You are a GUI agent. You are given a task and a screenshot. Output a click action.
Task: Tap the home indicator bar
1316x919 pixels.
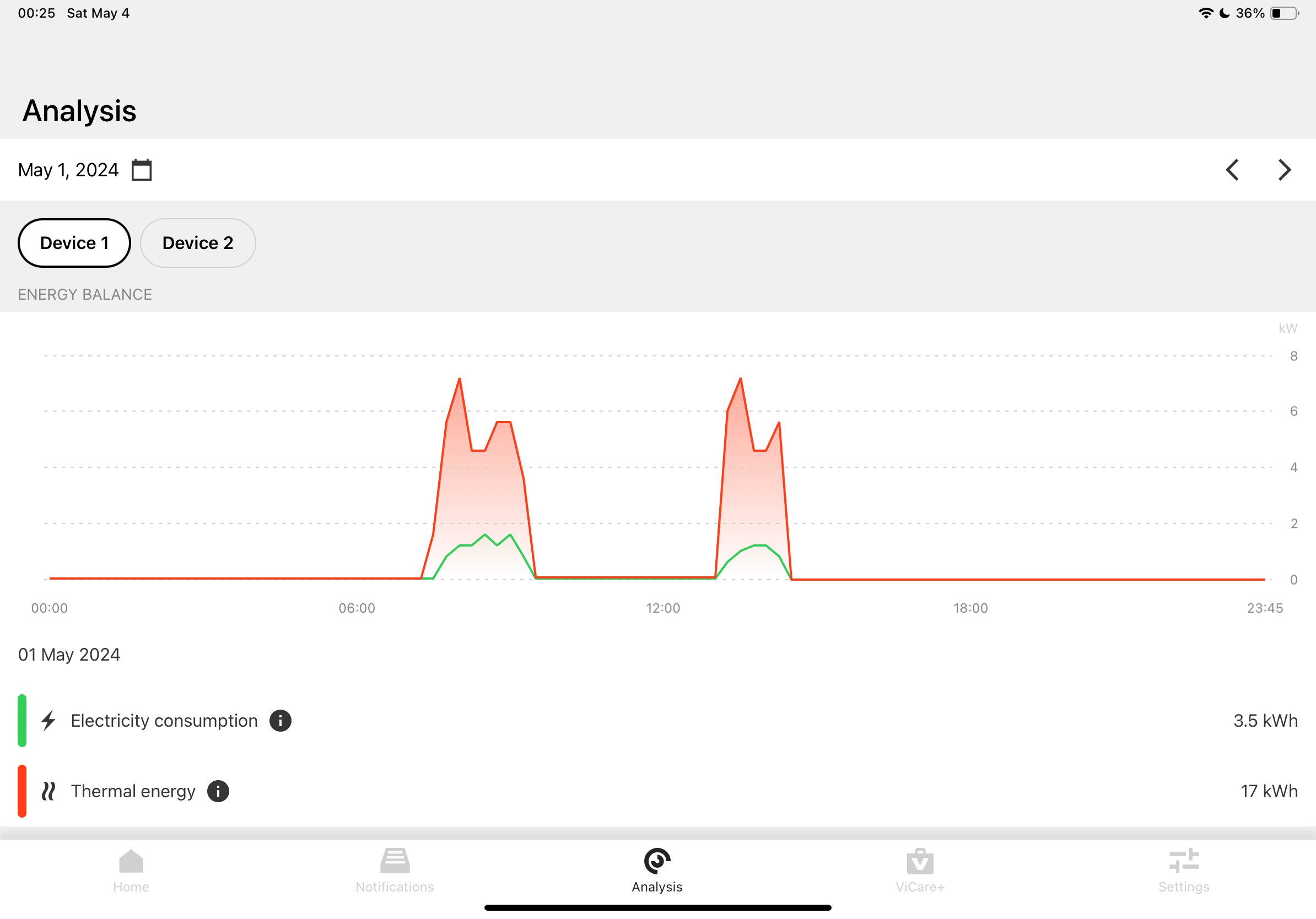click(x=658, y=908)
